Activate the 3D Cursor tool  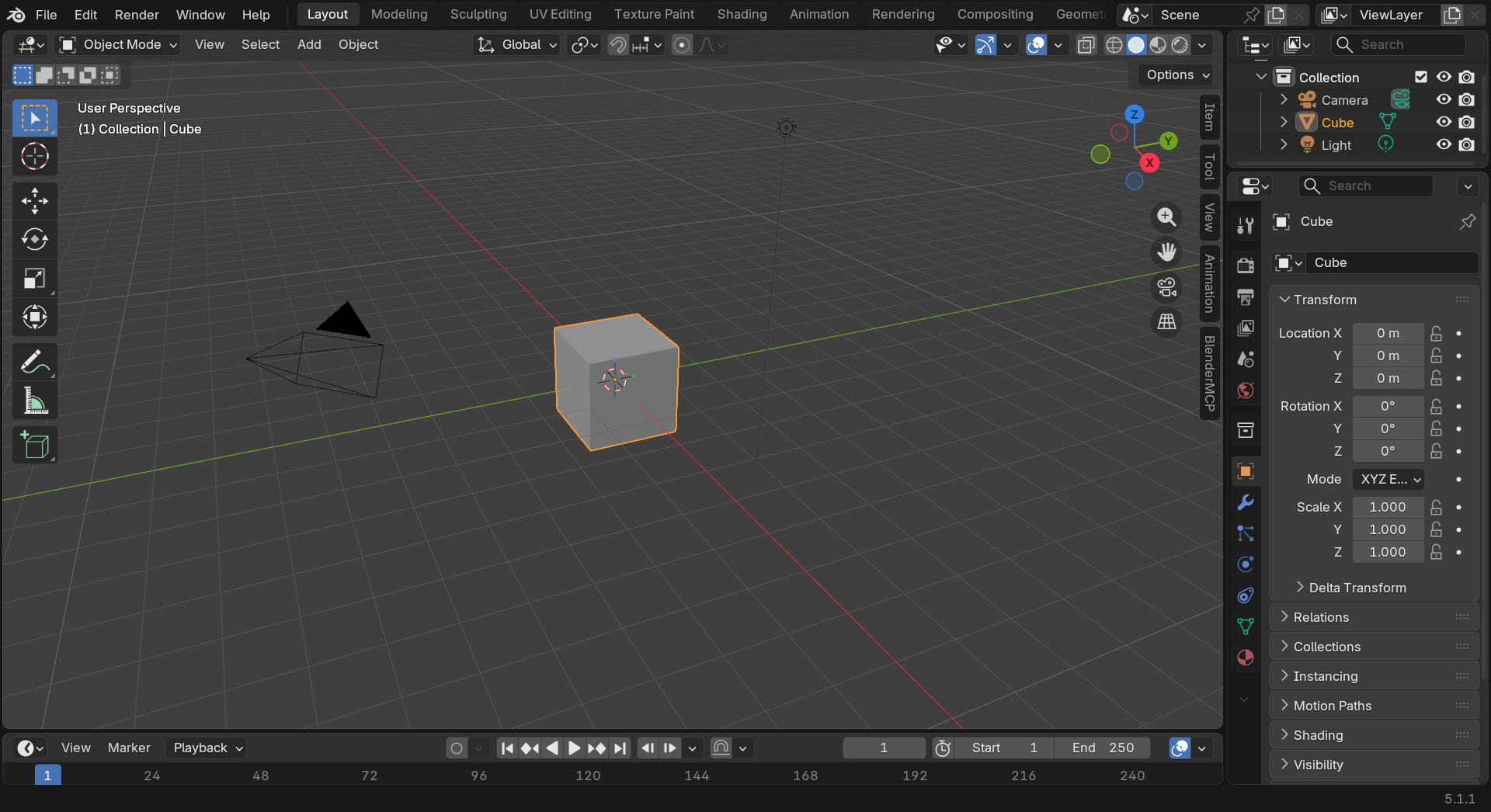34,157
